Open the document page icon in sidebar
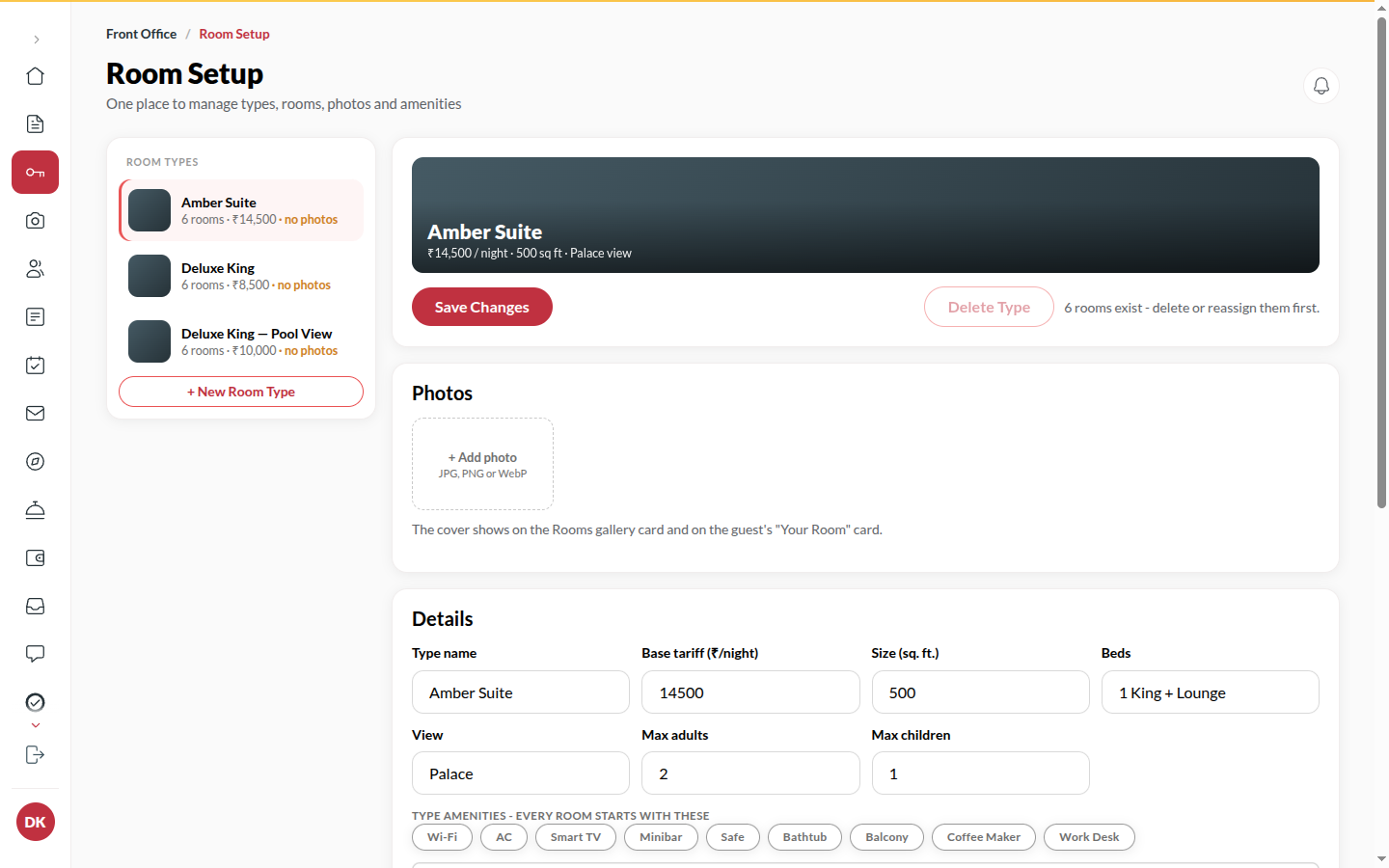Screen dimensions: 1389x868 (36, 124)
